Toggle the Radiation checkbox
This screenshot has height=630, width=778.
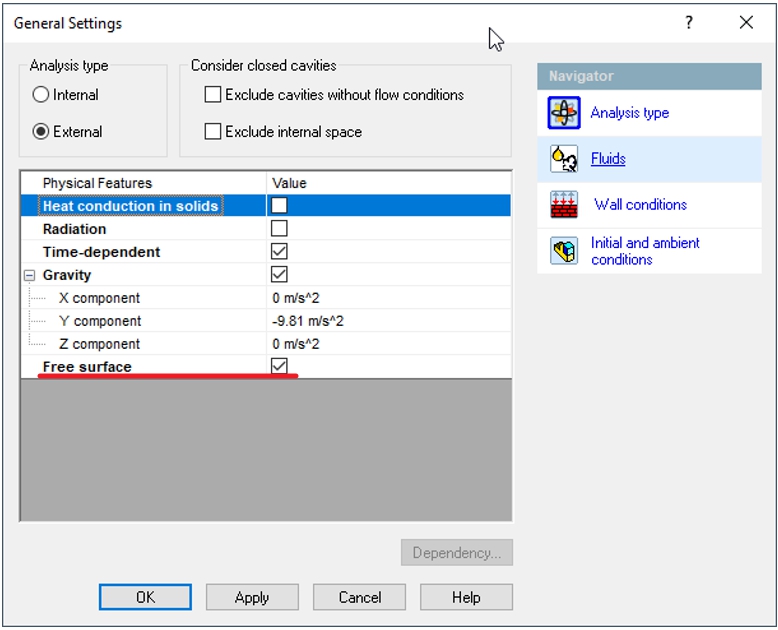pos(280,229)
